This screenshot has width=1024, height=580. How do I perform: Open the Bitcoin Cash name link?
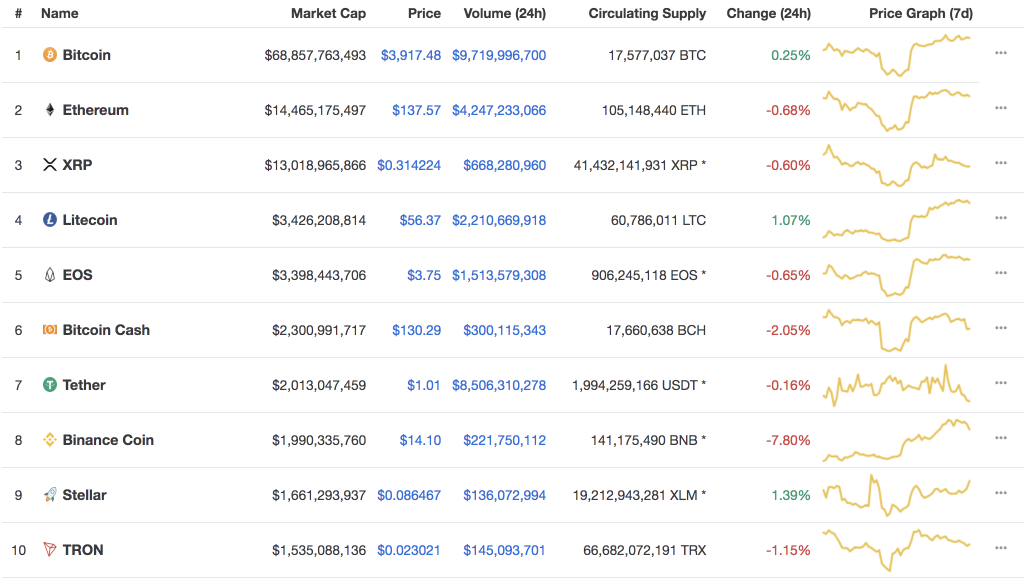[106, 330]
